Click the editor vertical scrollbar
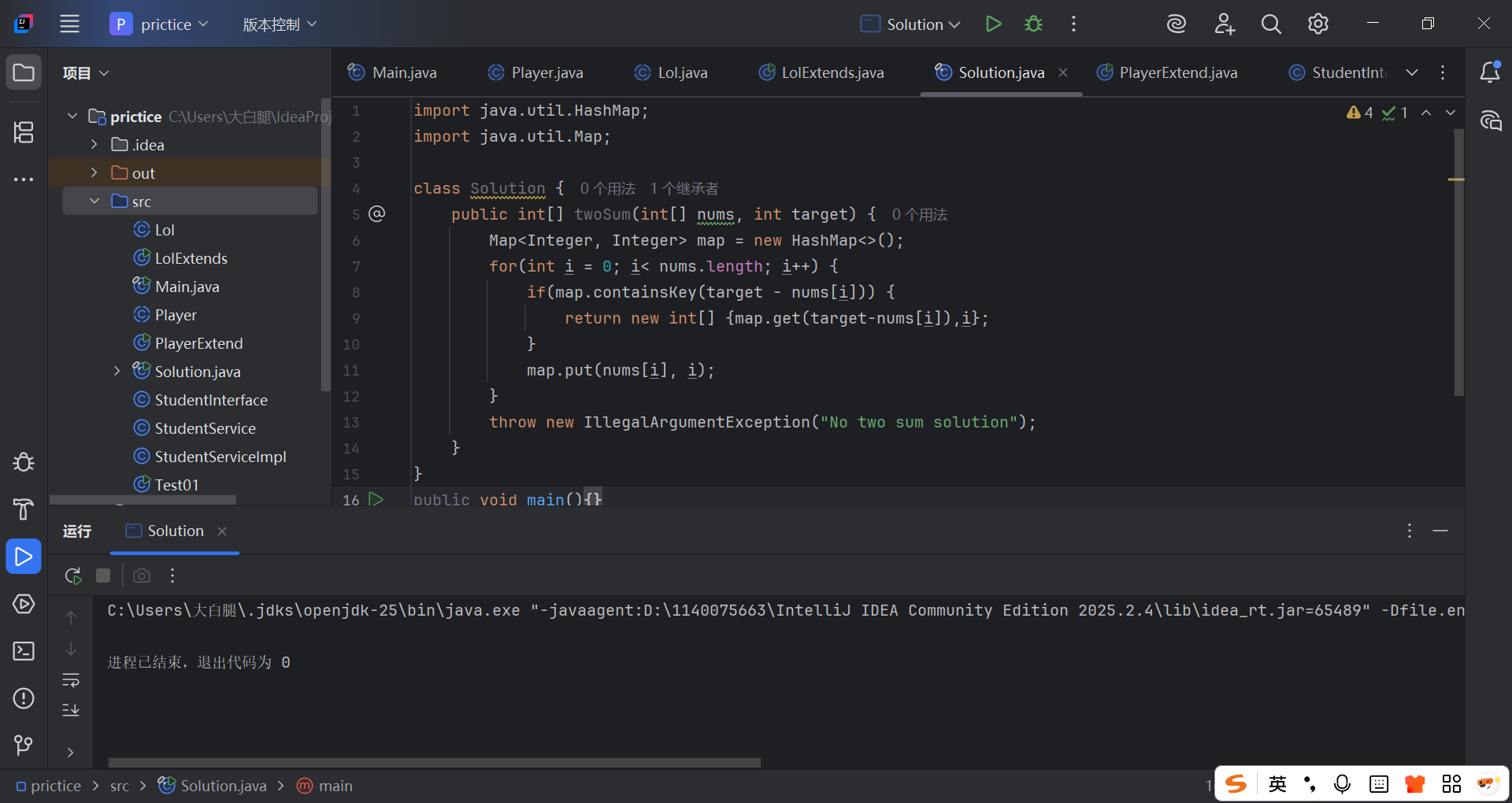1512x803 pixels. tap(1458, 262)
